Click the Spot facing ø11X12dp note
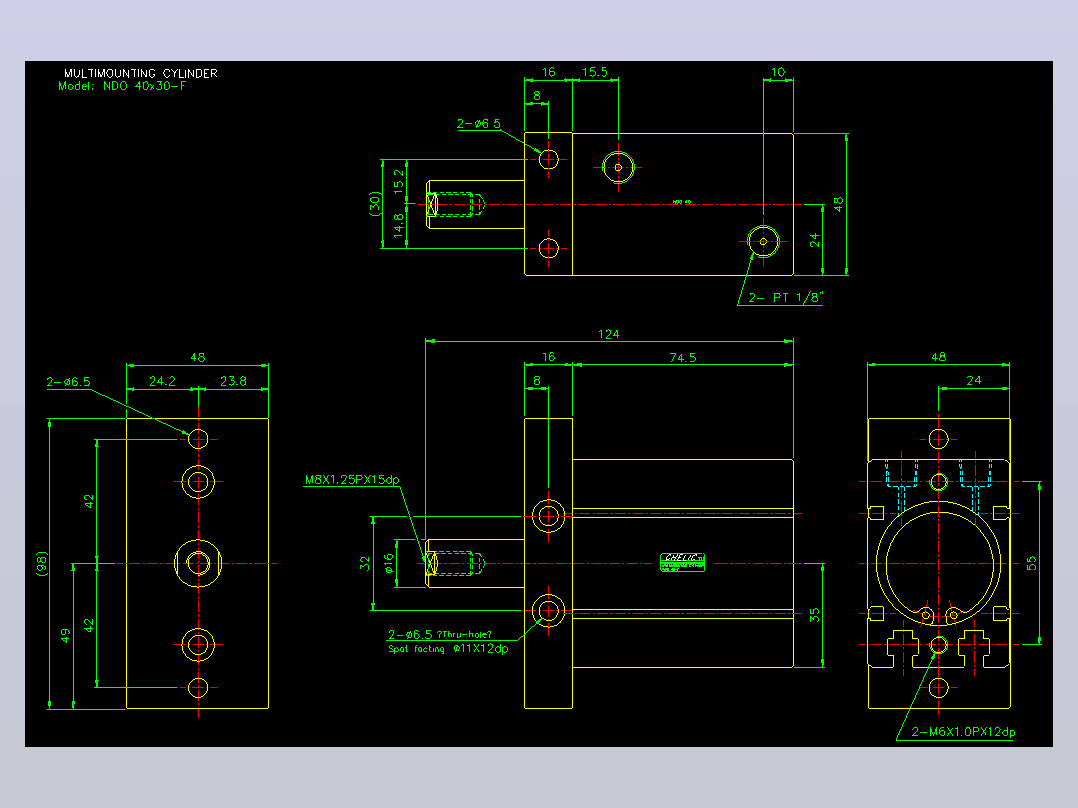Viewport: 1078px width, 808px height. (x=448, y=648)
